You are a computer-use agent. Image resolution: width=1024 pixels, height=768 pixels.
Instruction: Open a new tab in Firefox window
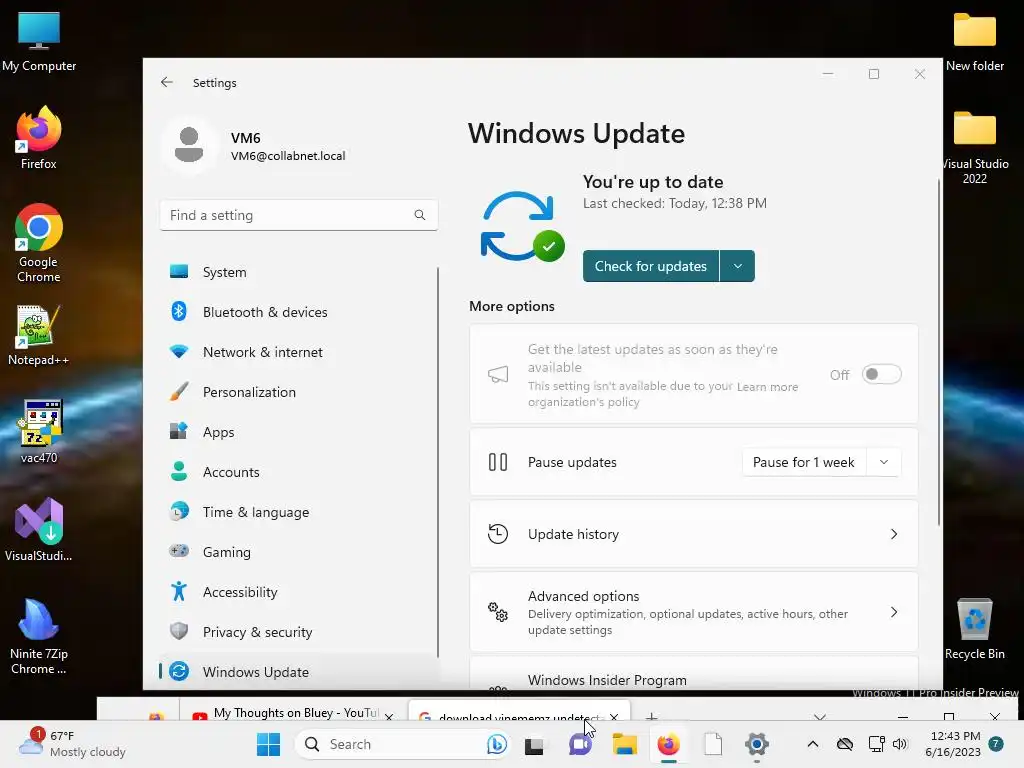651,716
